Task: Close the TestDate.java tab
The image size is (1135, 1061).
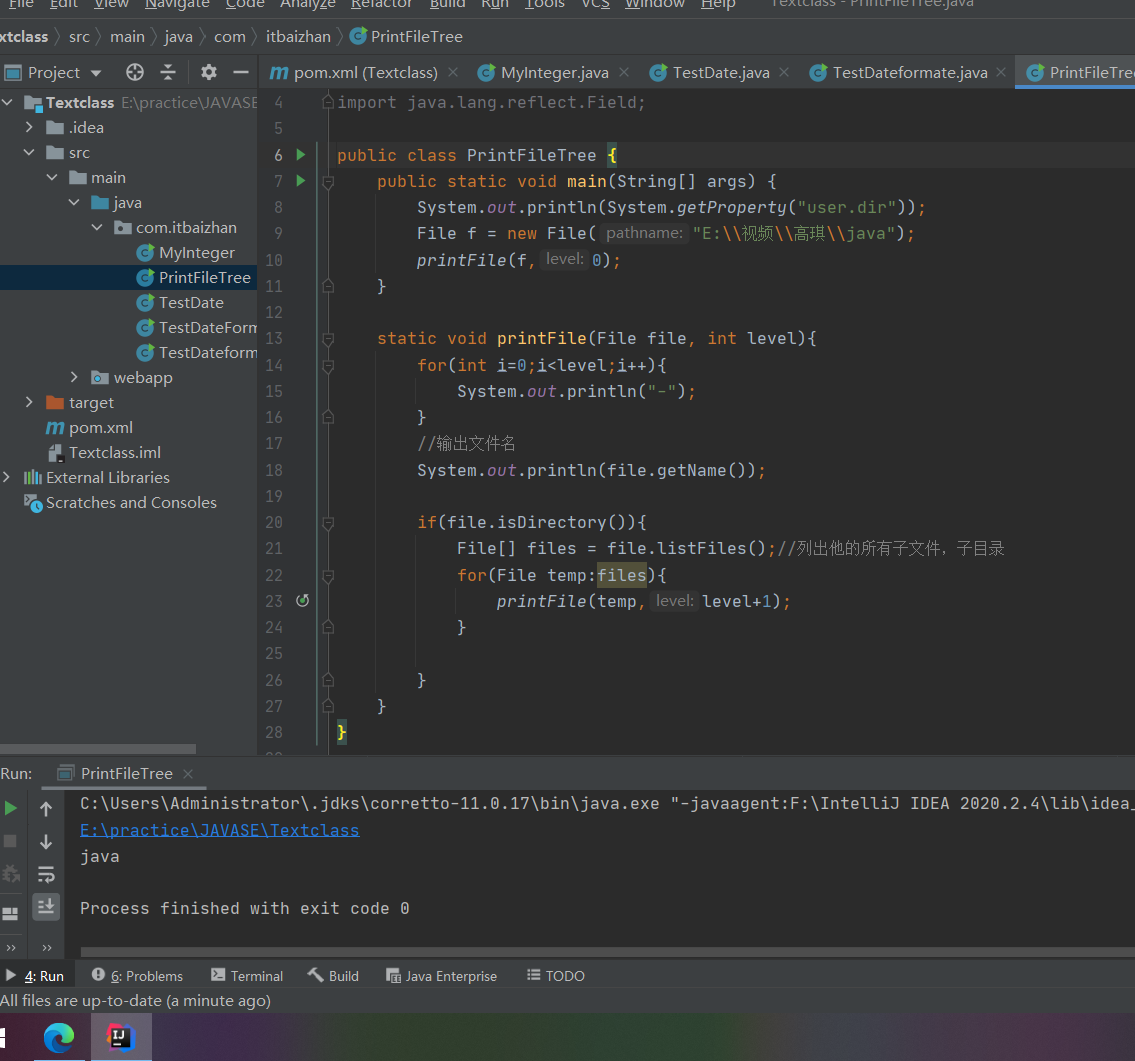Action: point(784,72)
